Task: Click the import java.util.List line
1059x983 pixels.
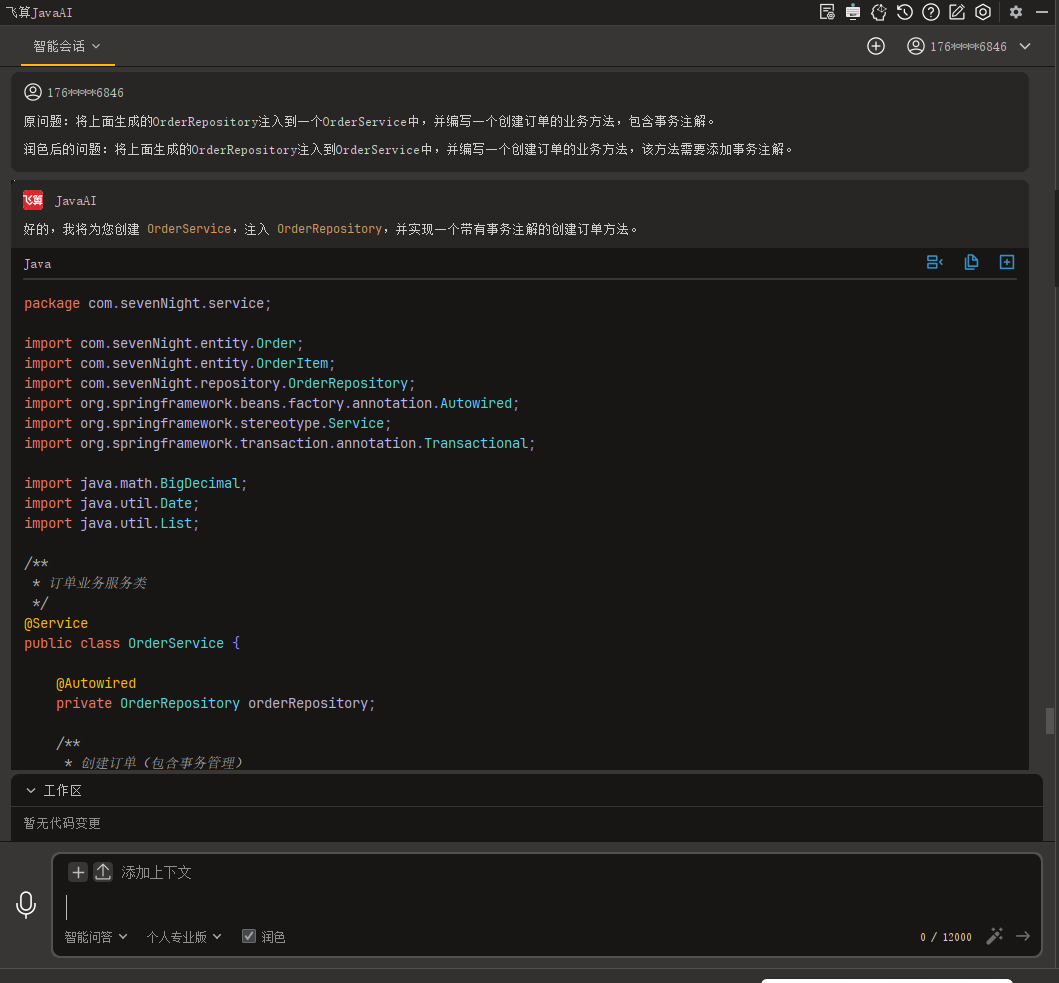Action: [x=111, y=523]
